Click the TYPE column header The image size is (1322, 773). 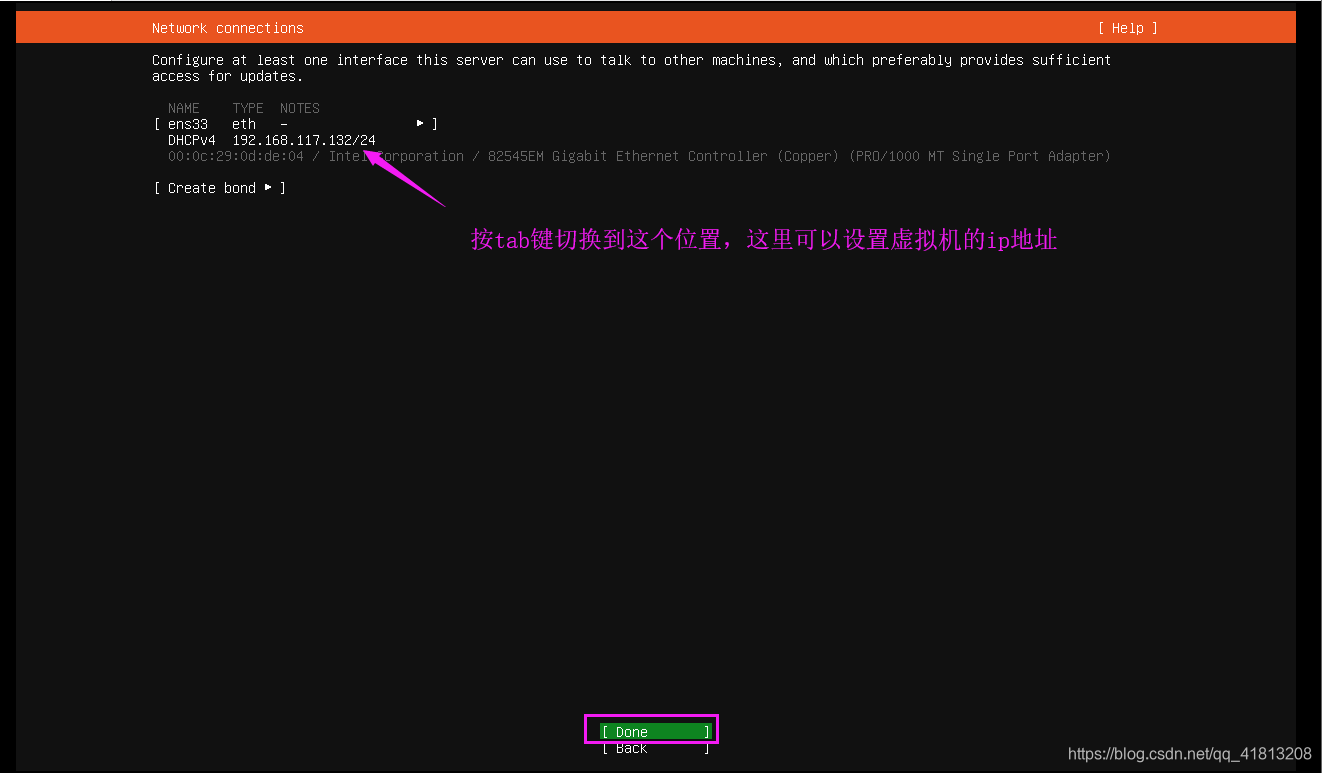[x=248, y=108]
